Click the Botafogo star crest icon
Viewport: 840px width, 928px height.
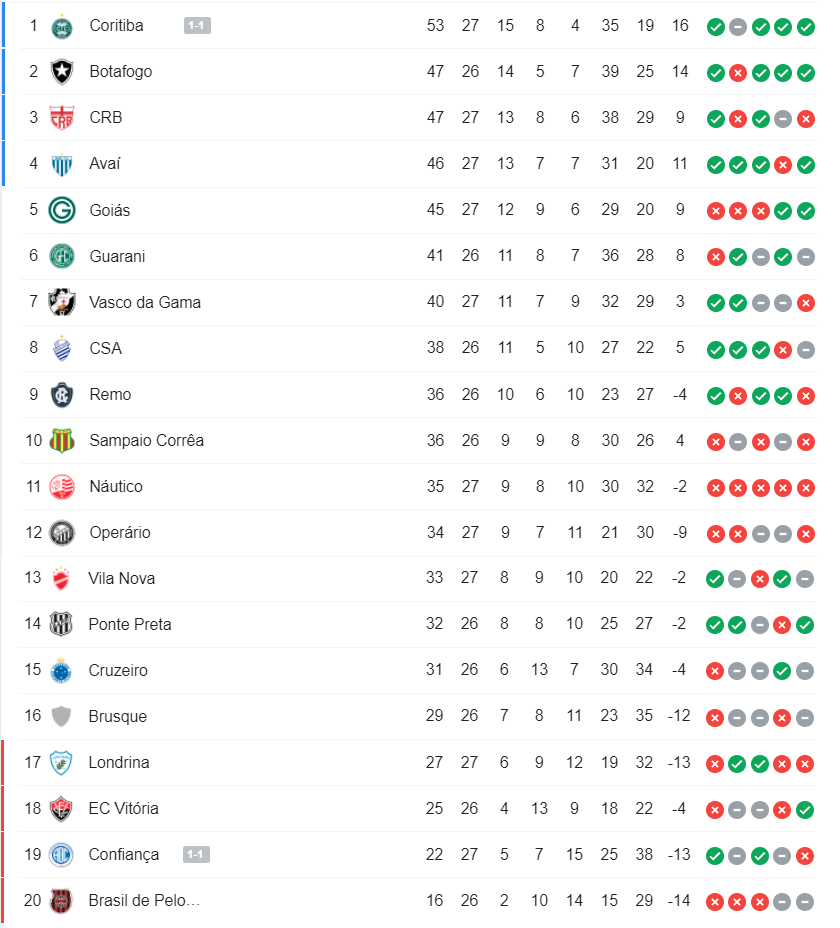(62, 72)
